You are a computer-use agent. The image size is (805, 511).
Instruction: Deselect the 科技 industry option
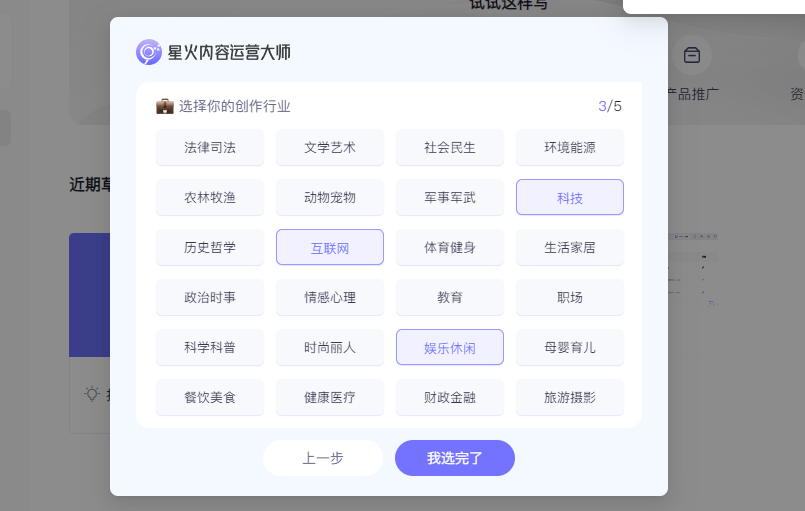click(x=570, y=197)
